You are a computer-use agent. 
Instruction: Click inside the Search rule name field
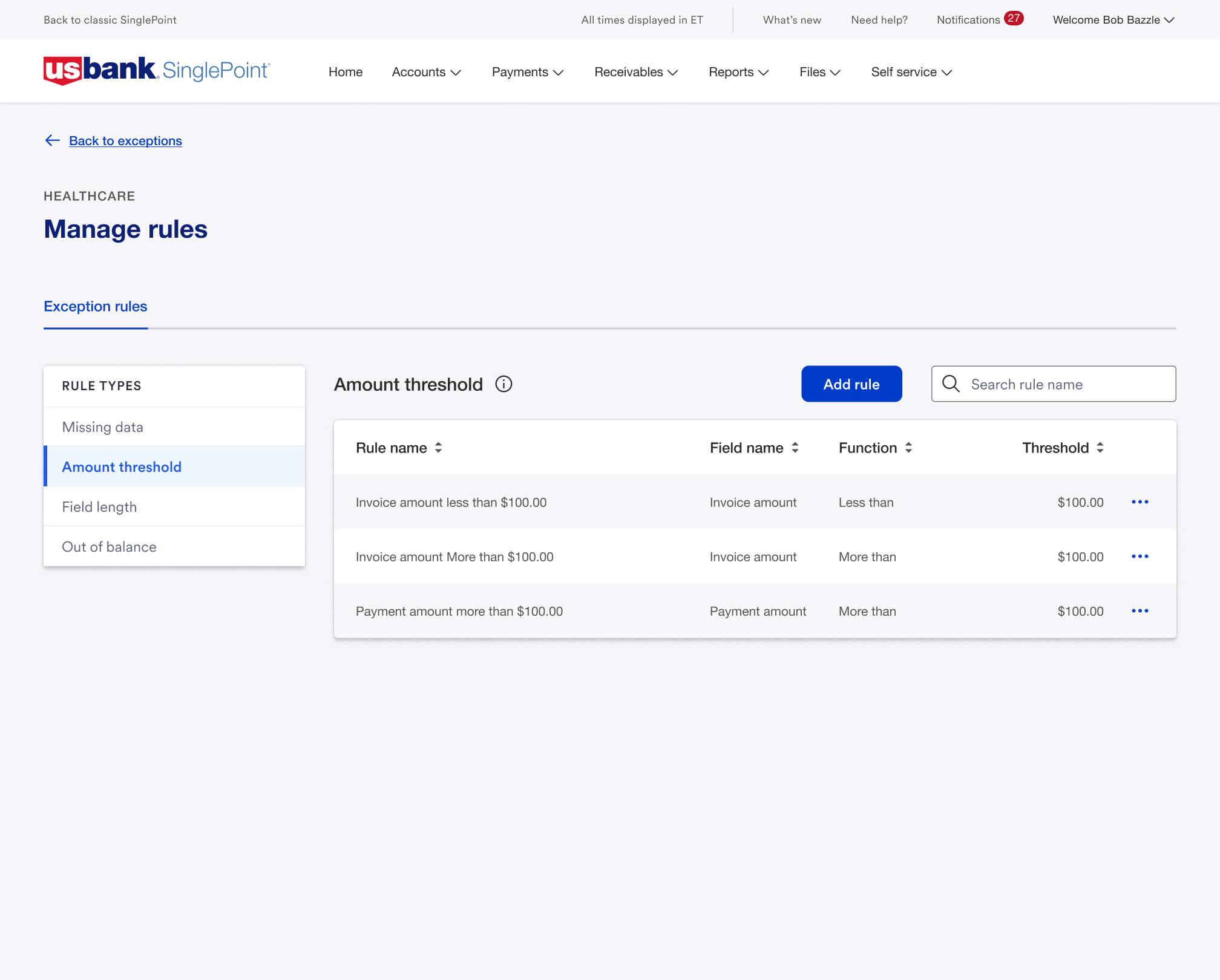point(1053,384)
